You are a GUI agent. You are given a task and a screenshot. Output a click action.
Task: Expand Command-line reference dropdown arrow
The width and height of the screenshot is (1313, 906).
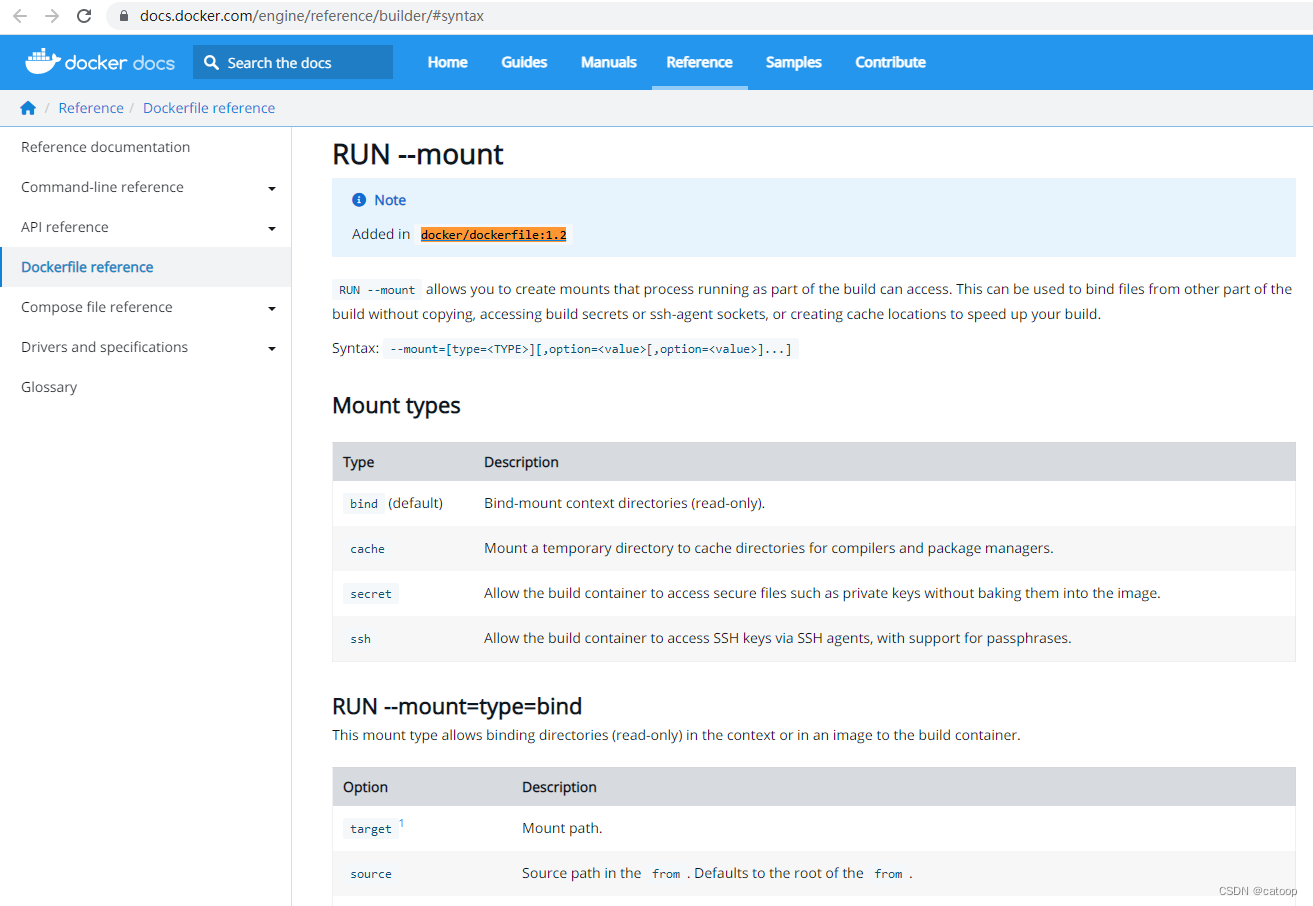(272, 188)
